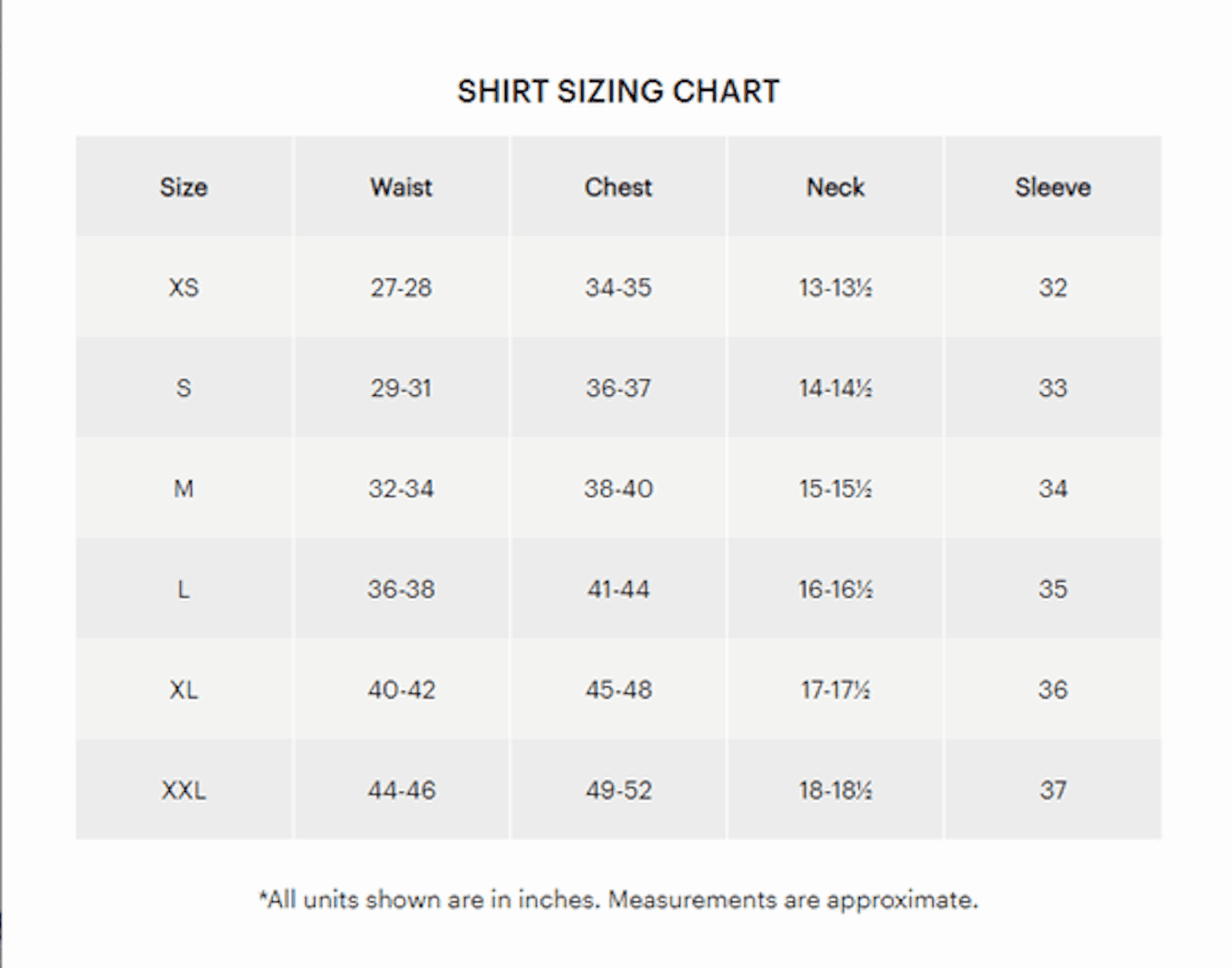The width and height of the screenshot is (1232, 968).
Task: Click chest value 34-35 for XS
Action: (x=618, y=287)
